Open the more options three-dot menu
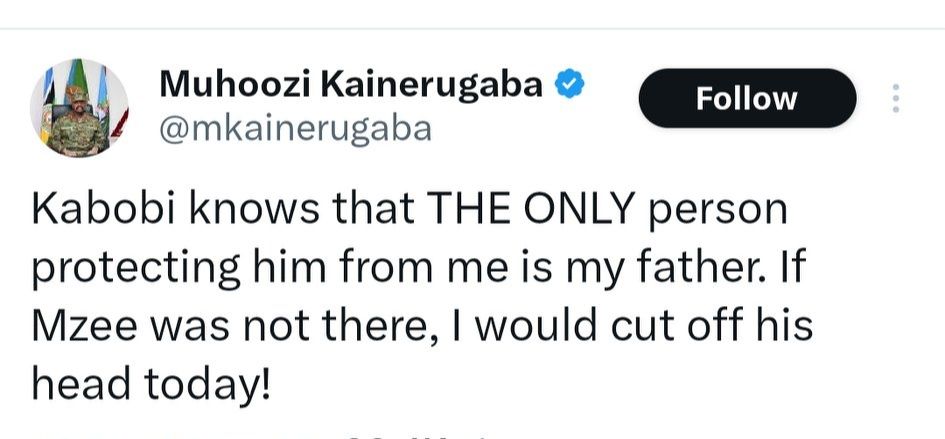 (896, 98)
